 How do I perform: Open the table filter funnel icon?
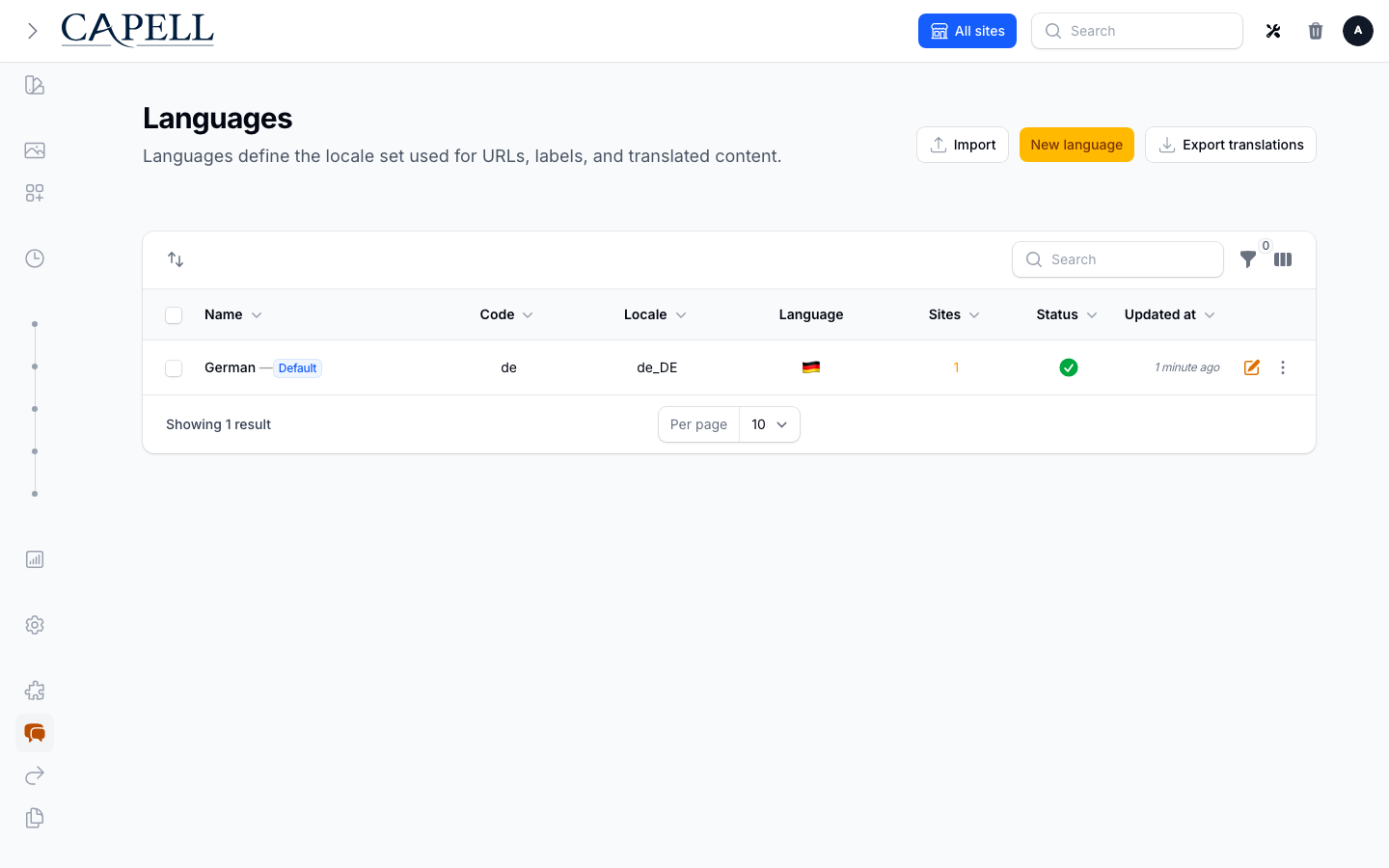click(x=1248, y=259)
